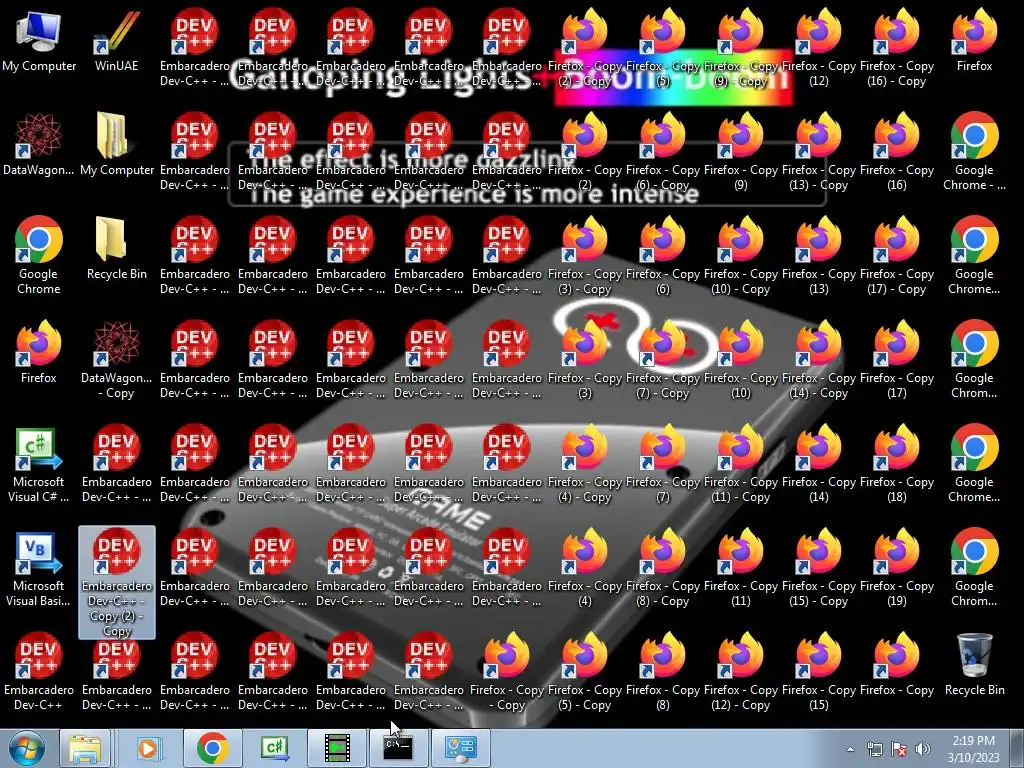The width and height of the screenshot is (1024, 768).
Task: Open the Control Panel taskbar item
Action: (460, 748)
